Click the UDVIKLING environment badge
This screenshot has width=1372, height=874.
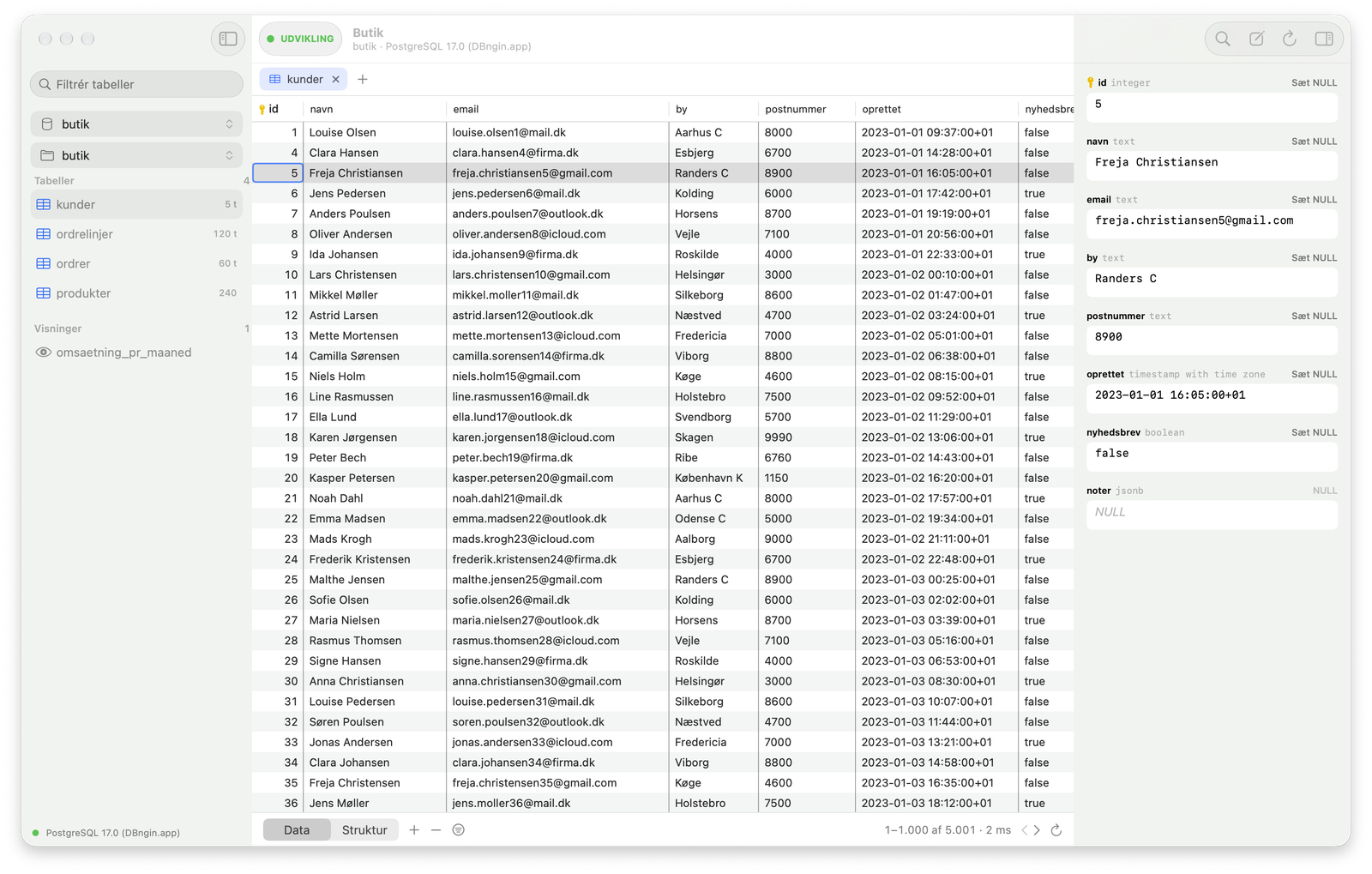(x=300, y=39)
